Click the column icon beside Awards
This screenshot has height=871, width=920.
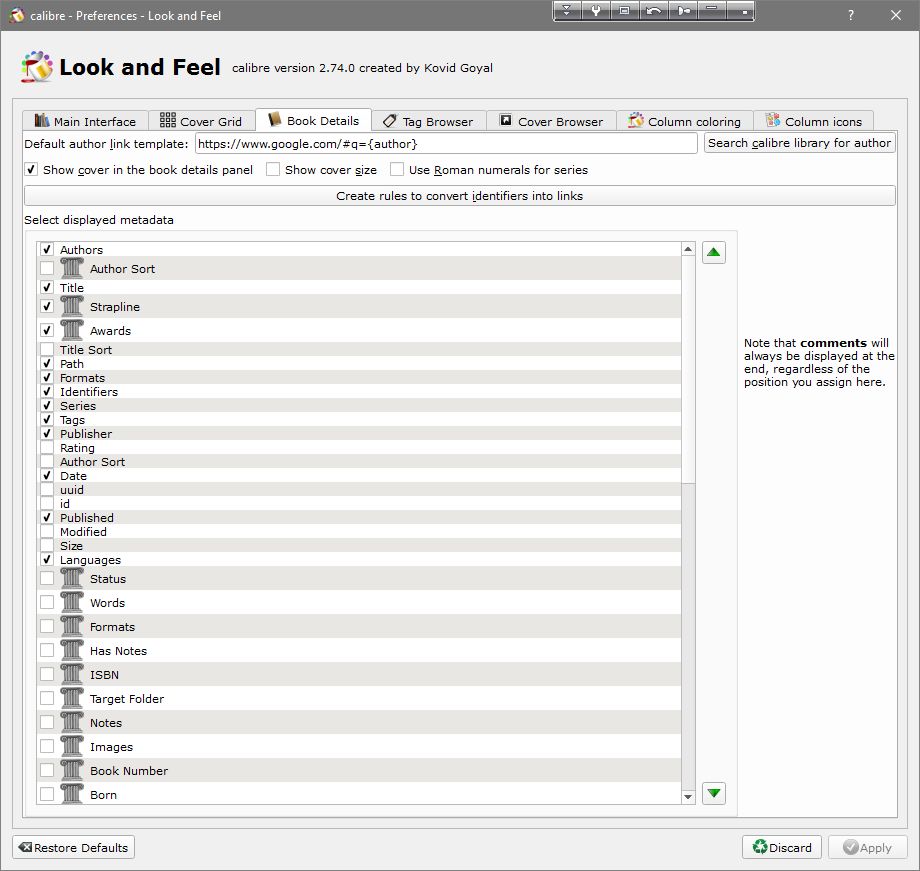click(72, 330)
